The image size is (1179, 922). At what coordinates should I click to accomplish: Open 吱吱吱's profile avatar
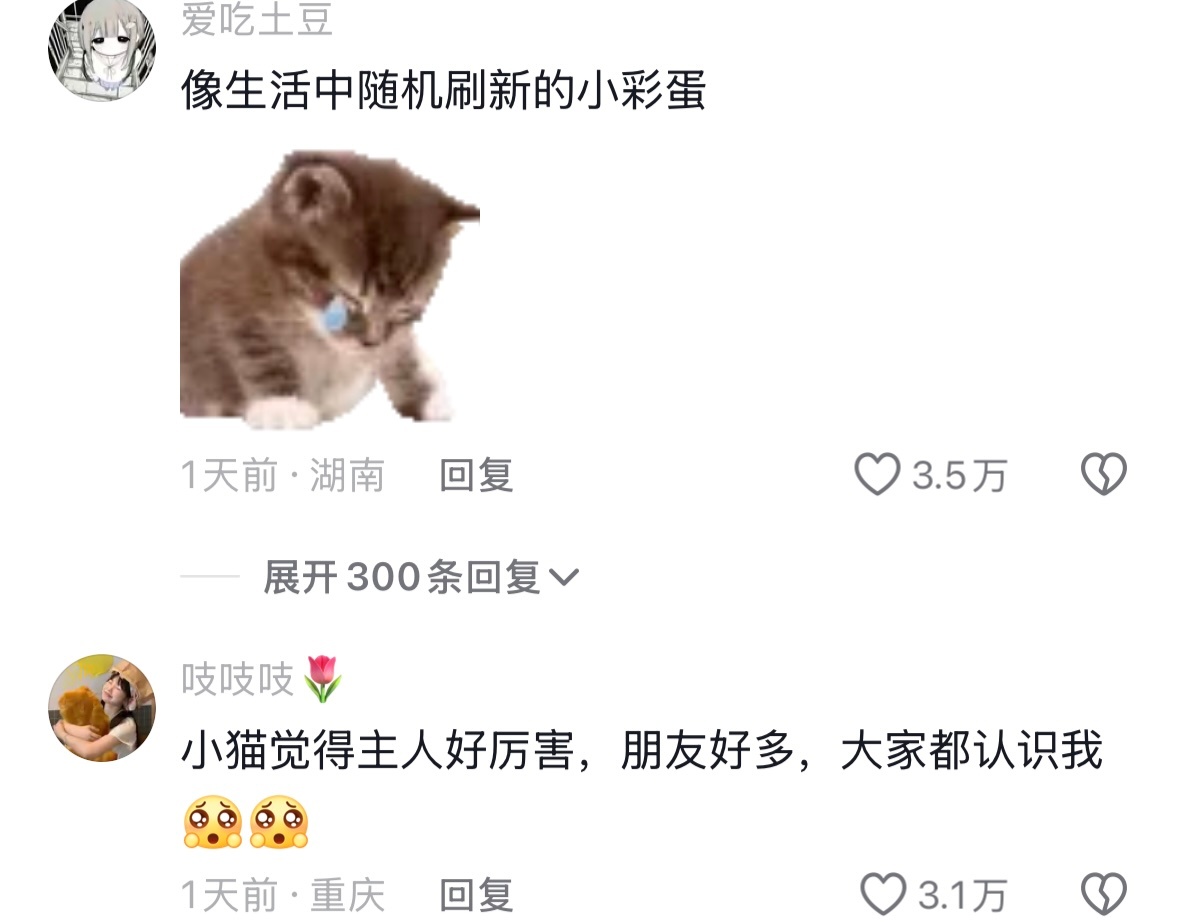pos(102,708)
